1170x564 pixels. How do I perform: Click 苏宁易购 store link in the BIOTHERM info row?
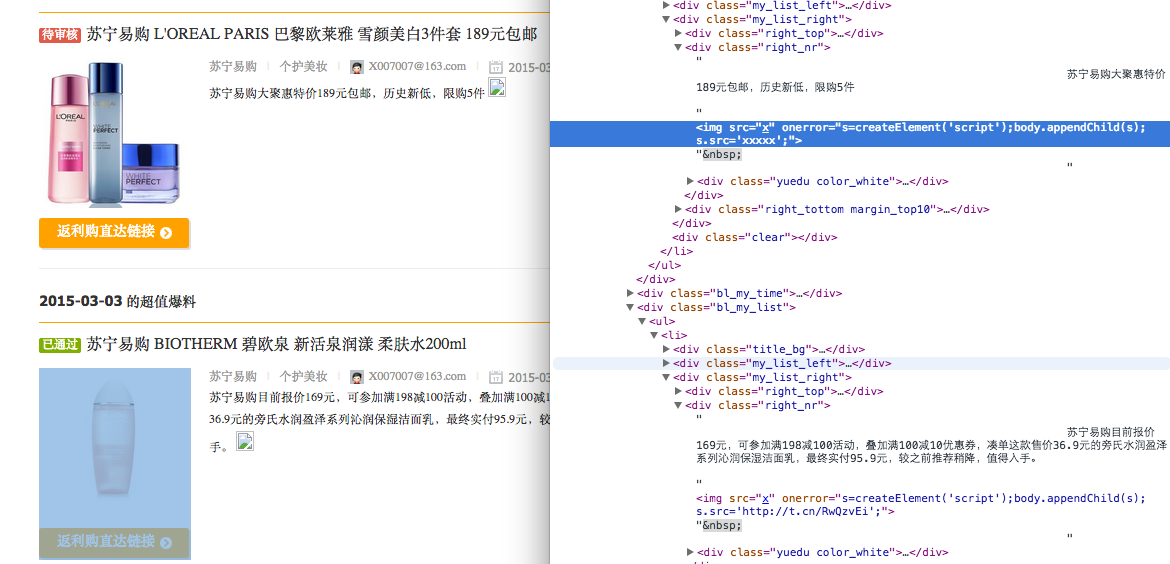tap(233, 376)
